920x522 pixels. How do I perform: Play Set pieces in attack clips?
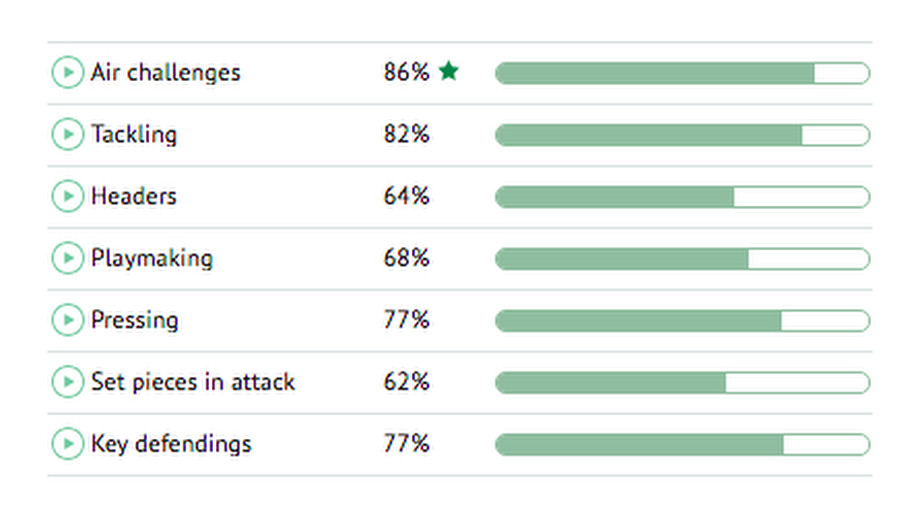click(x=67, y=382)
